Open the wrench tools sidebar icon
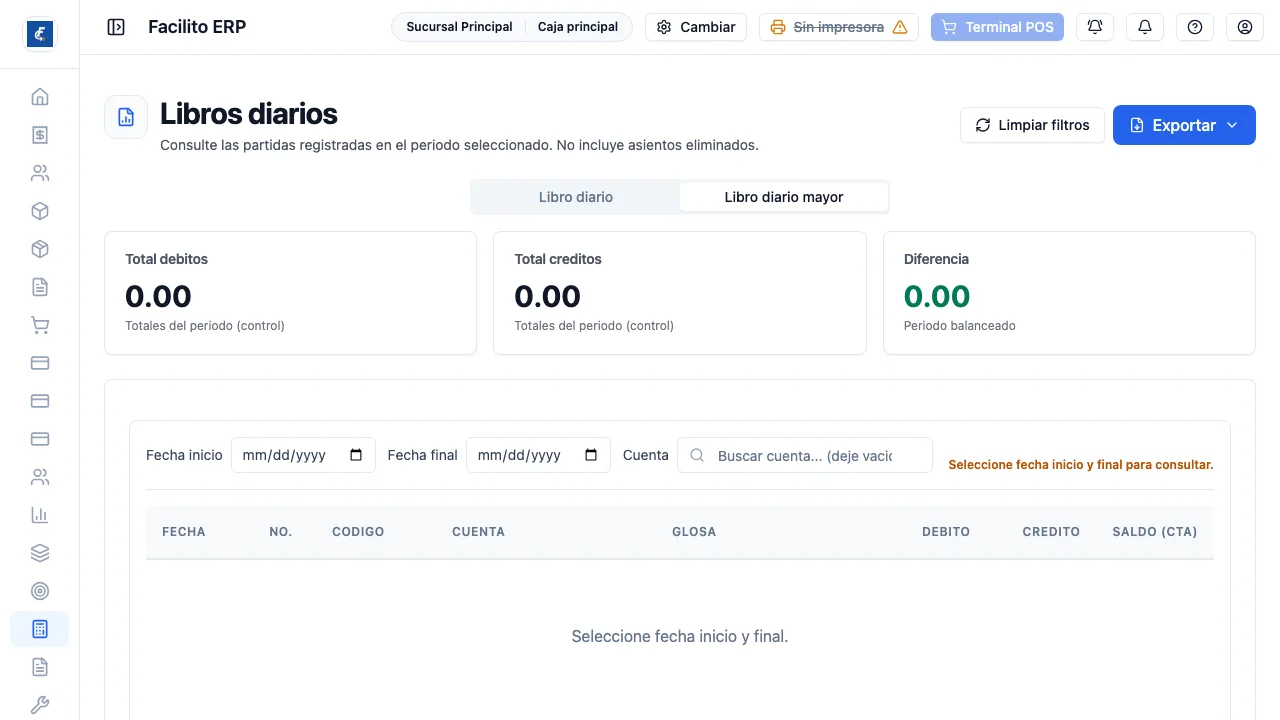The width and height of the screenshot is (1280, 720). coord(40,705)
